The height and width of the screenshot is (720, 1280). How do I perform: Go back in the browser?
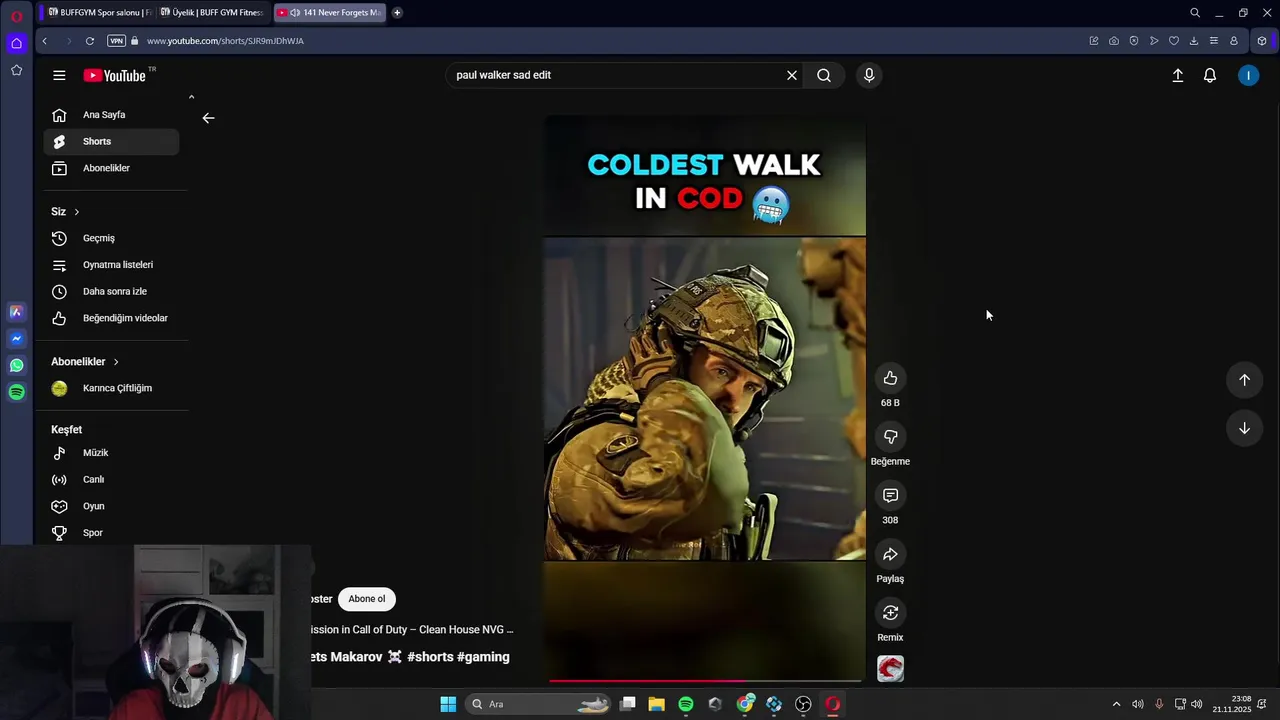(x=45, y=41)
